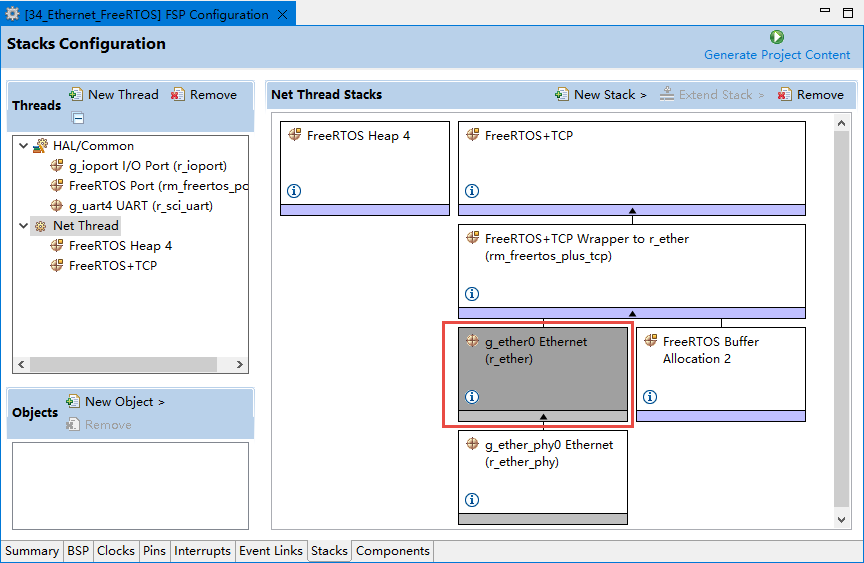The height and width of the screenshot is (563, 864).
Task: Open info for FreeRTOS+TCP Wrapper block
Action: click(472, 294)
